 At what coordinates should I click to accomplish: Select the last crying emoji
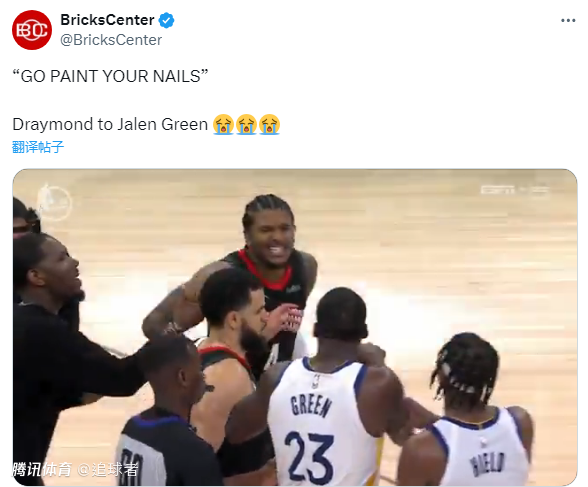pos(269,124)
